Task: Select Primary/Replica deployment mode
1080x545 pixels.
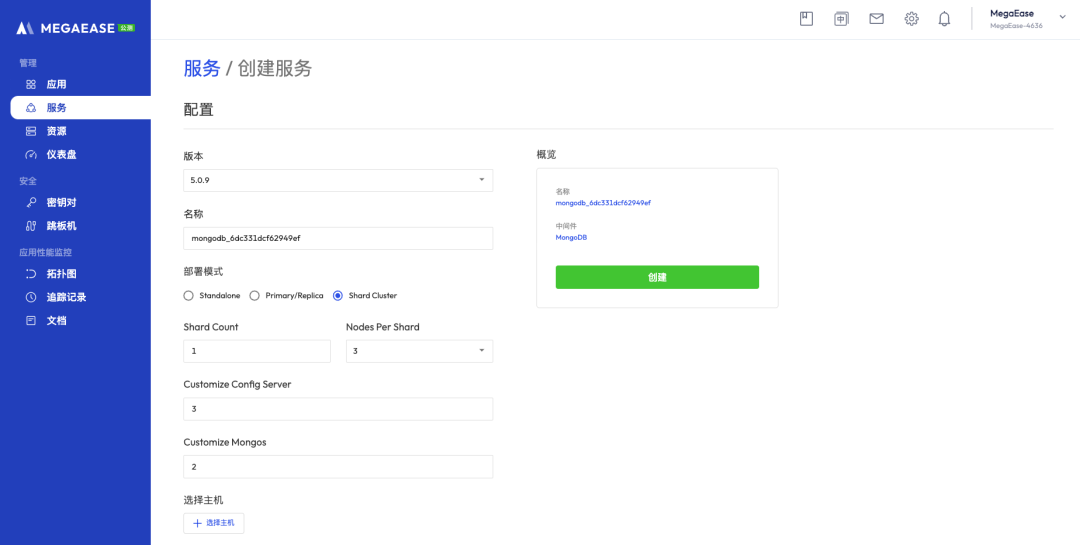Action: [x=255, y=296]
